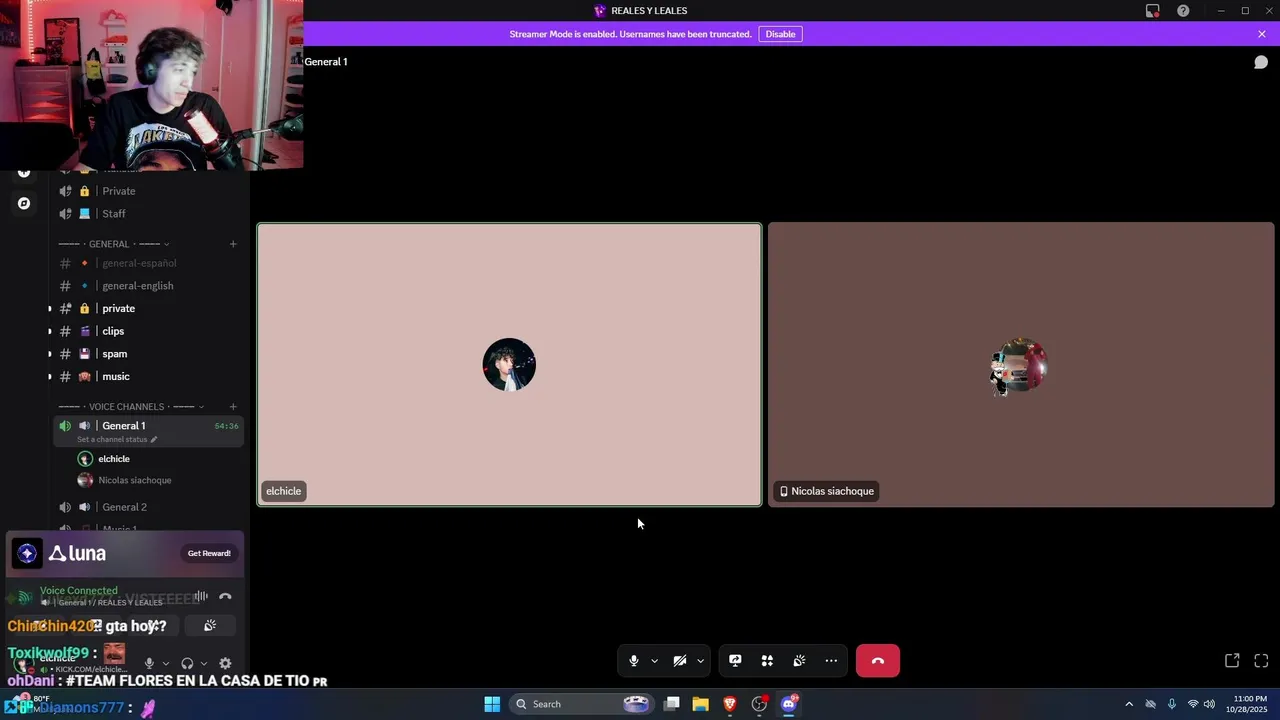The image size is (1280, 720).
Task: Open the activities launcher icon
Action: click(x=767, y=661)
